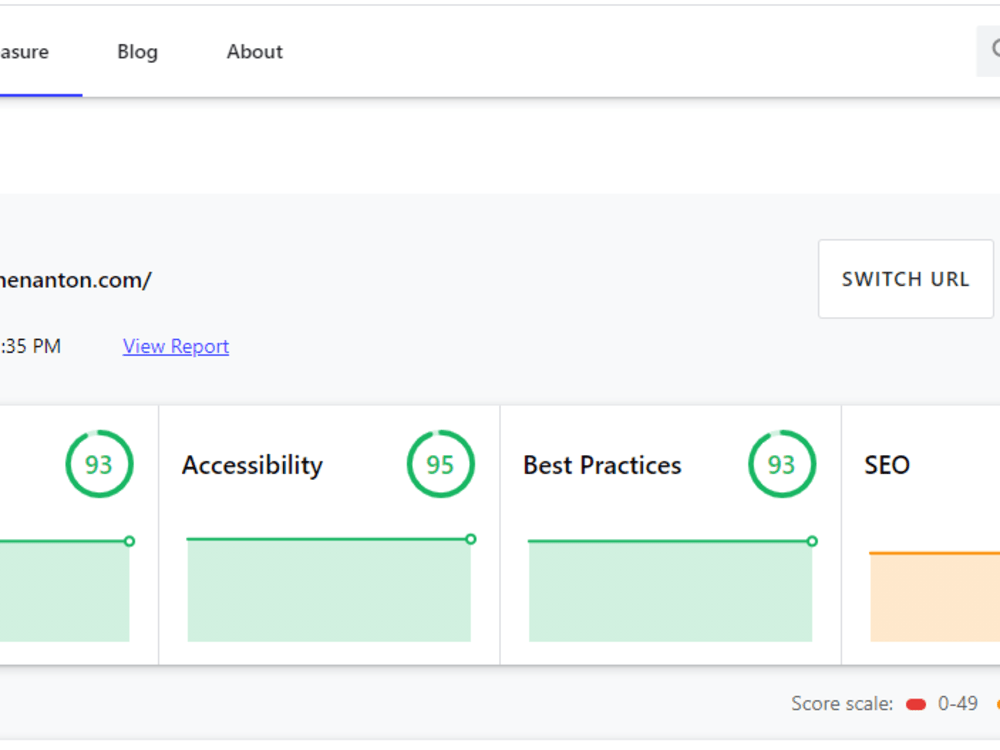This screenshot has width=1000, height=750.
Task: Click the SWITCH URL button
Action: click(x=906, y=279)
